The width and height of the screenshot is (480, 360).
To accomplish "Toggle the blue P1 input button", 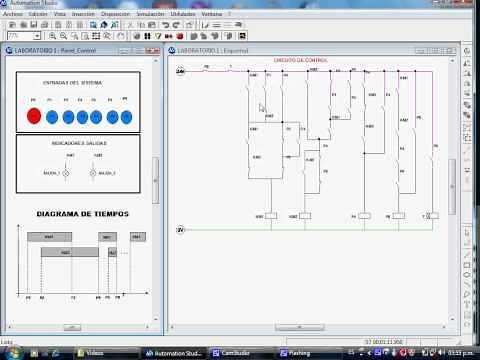I will tap(52, 117).
